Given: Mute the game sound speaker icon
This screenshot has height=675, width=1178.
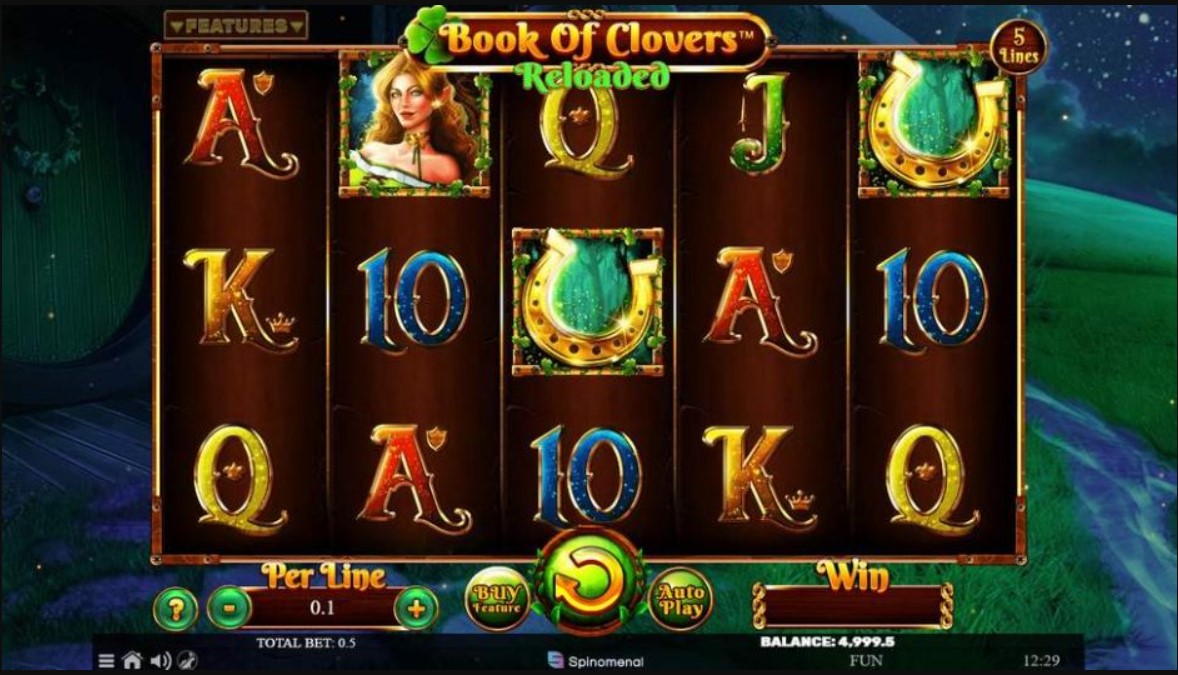Looking at the screenshot, I should (x=160, y=661).
